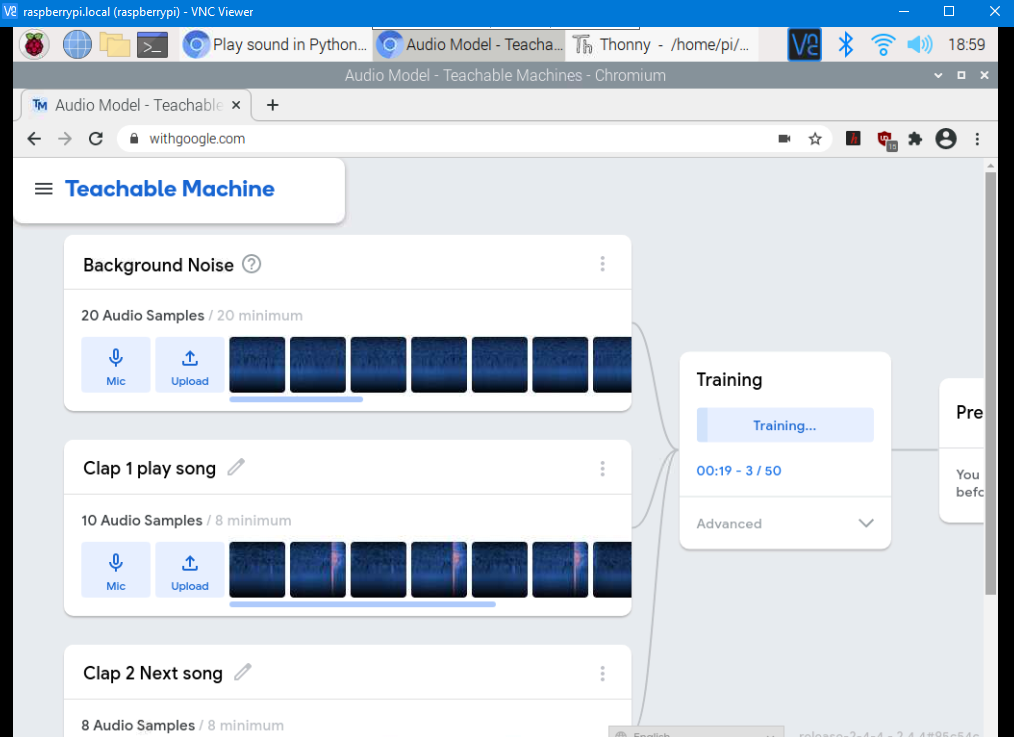The image size is (1014, 737).
Task: Open the Bluetooth tray icon
Action: pyautogui.click(x=845, y=45)
